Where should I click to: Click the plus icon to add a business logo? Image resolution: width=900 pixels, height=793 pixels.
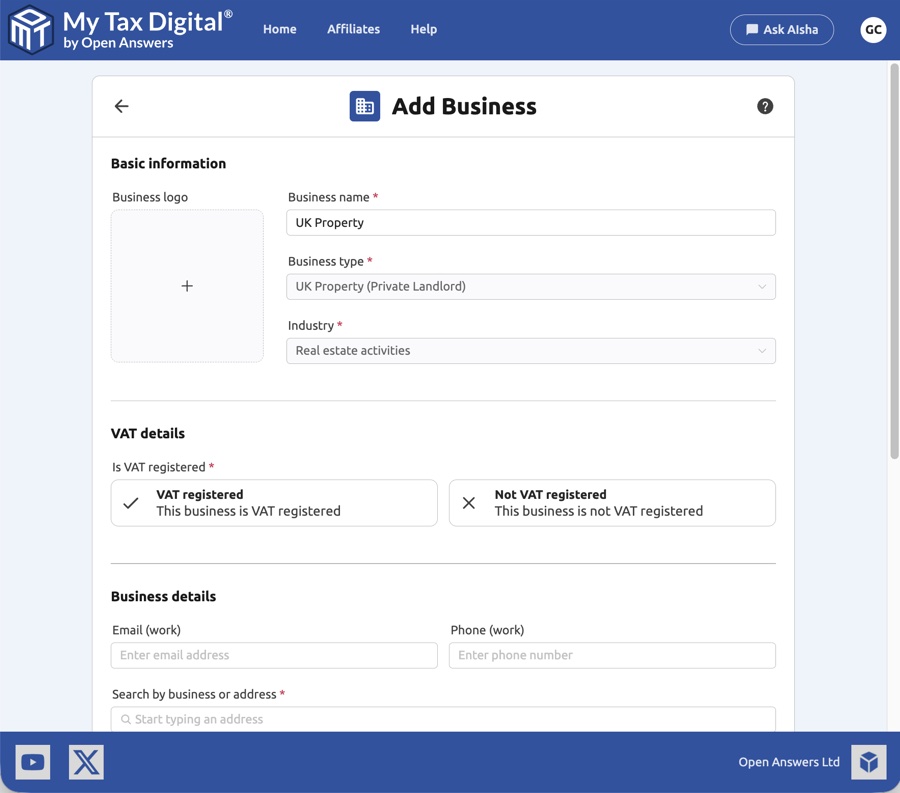(x=187, y=285)
